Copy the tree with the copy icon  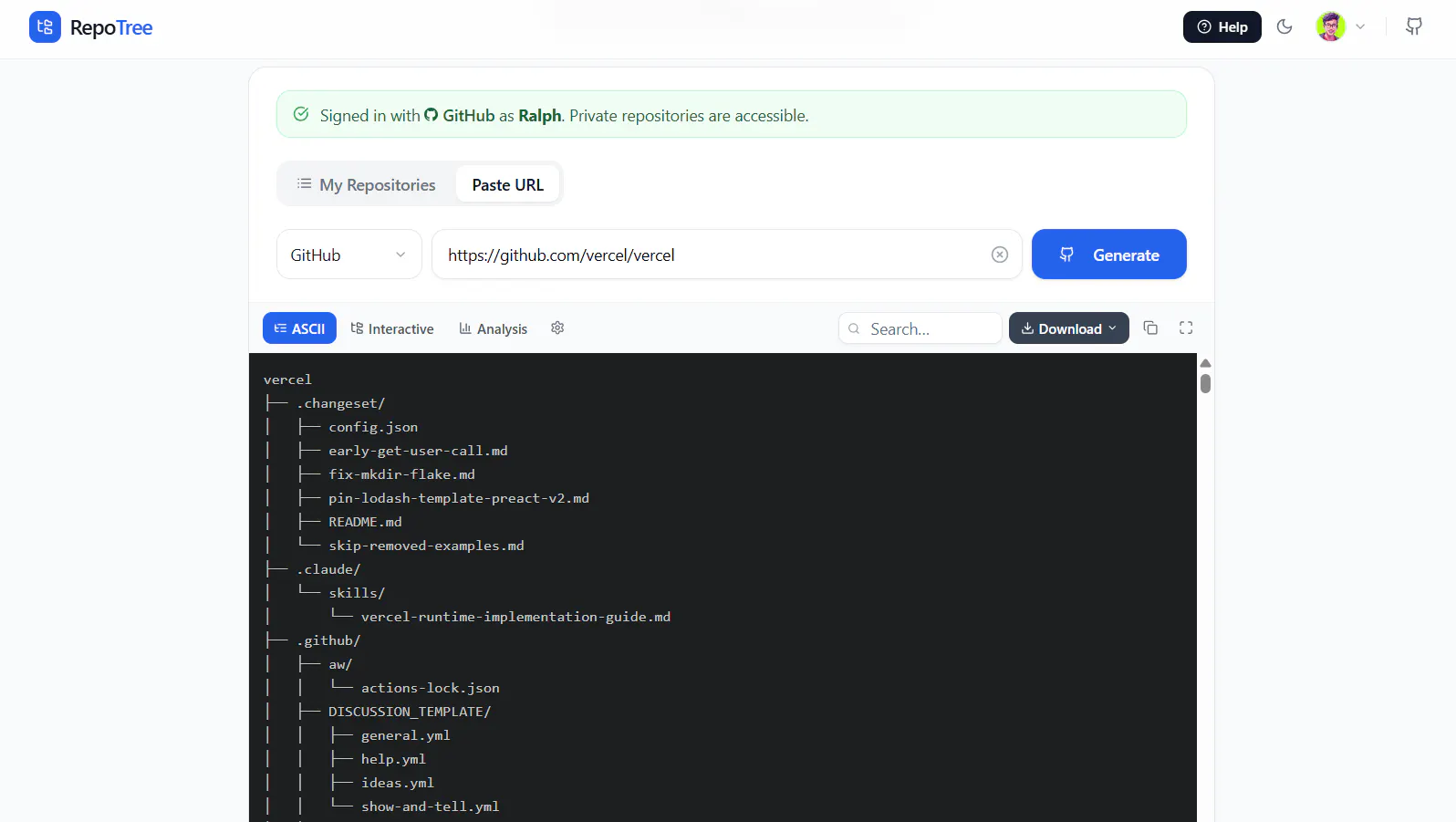pos(1150,328)
